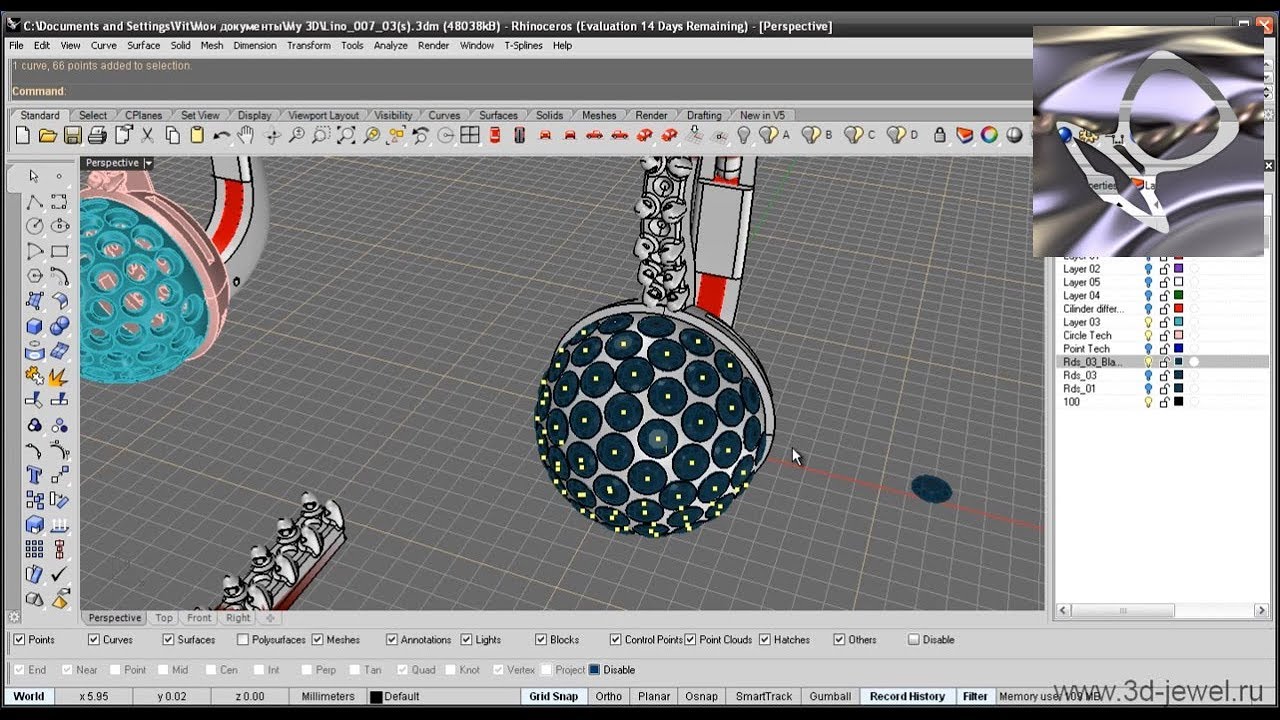Image resolution: width=1280 pixels, height=720 pixels.
Task: Open the color wheel icon
Action: click(989, 135)
